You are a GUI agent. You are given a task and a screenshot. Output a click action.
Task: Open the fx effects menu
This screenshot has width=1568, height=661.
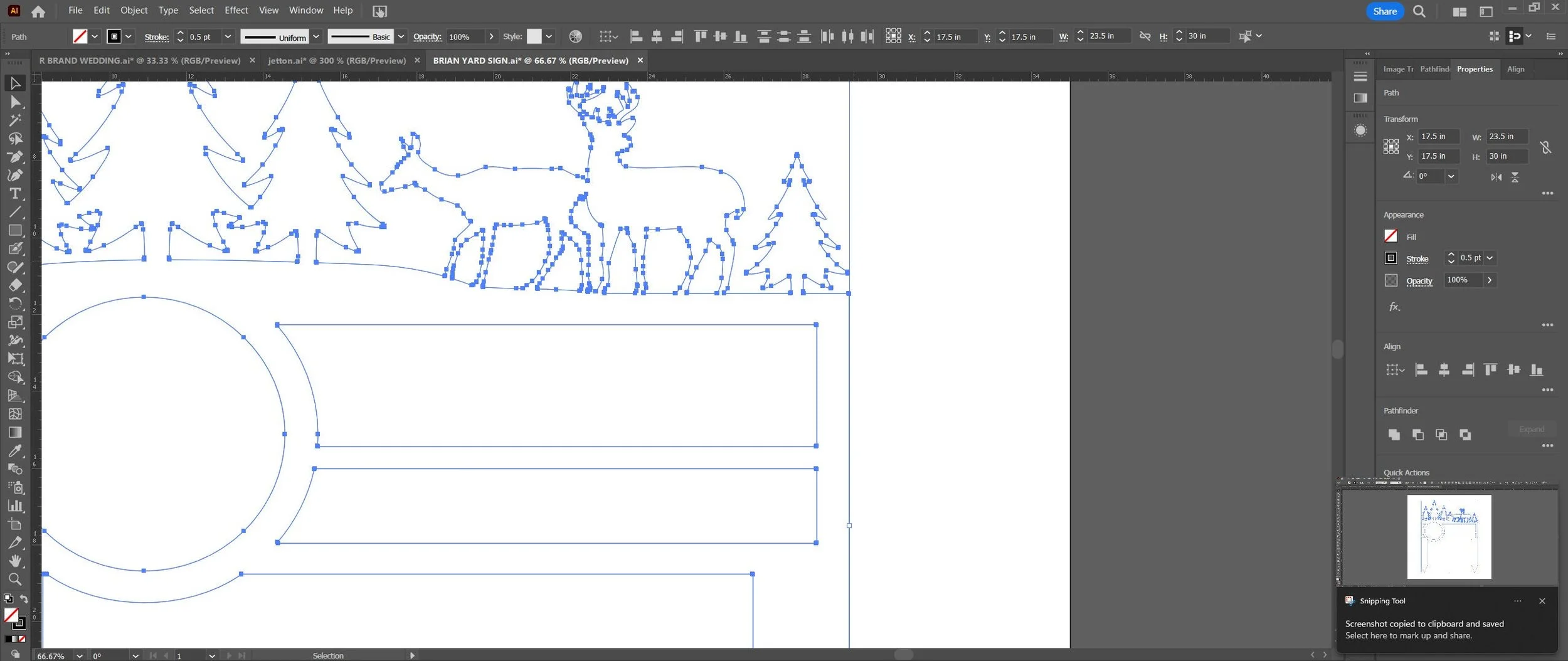[1394, 307]
